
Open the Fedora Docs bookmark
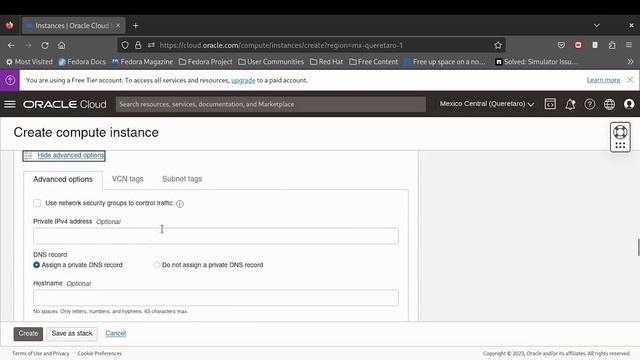coord(82,62)
